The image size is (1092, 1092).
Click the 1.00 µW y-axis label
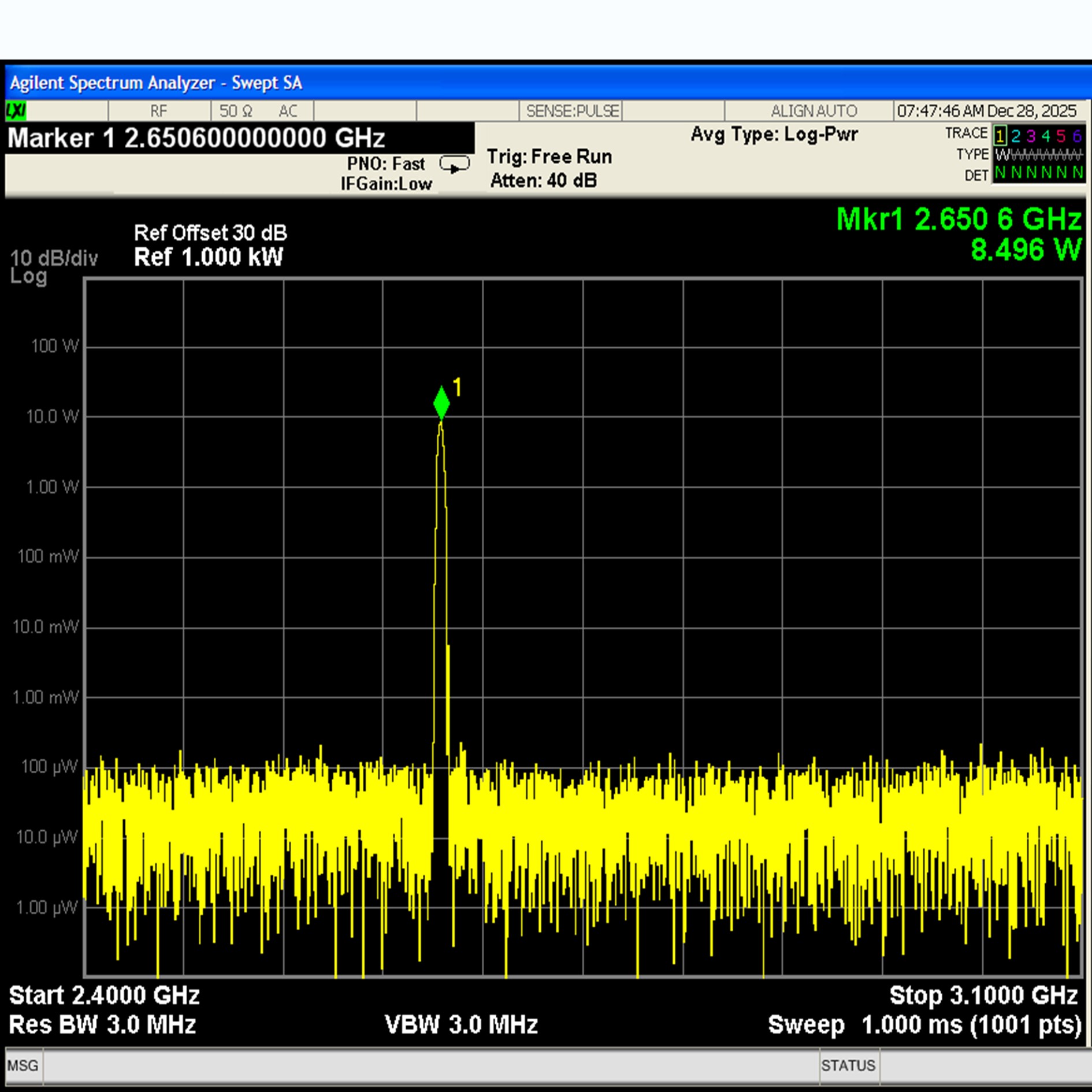(x=46, y=908)
